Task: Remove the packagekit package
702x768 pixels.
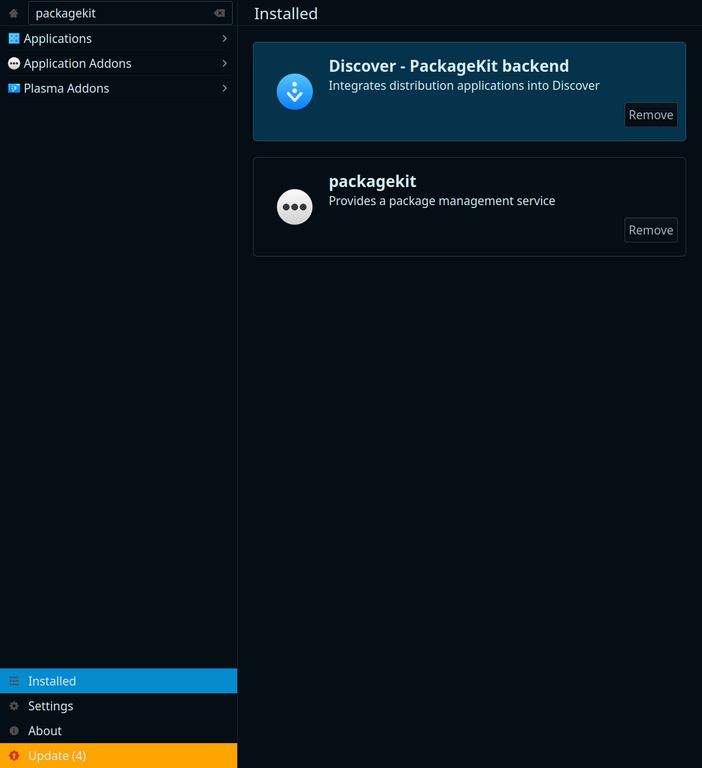Action: (650, 230)
